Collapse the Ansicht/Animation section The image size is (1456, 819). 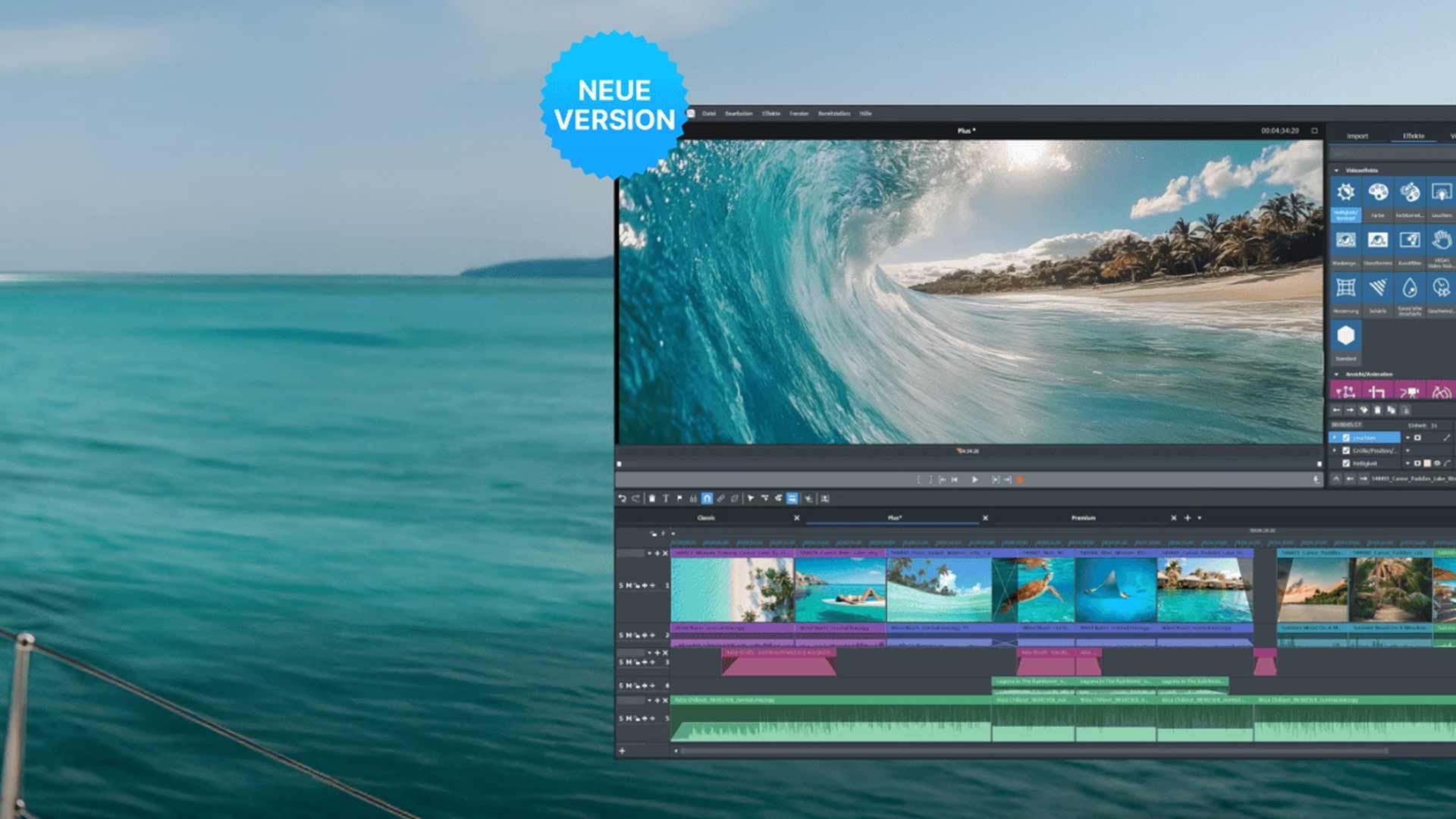pos(1336,375)
